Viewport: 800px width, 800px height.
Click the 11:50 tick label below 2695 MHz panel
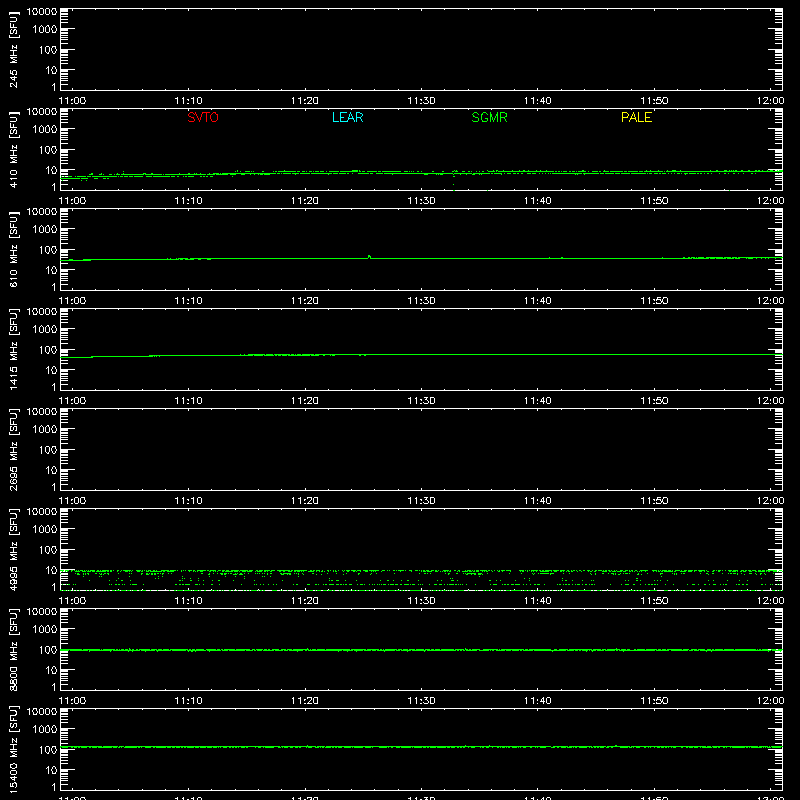(654, 501)
